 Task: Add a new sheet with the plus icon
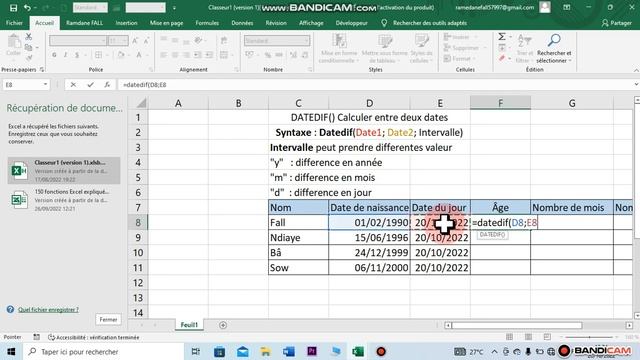coord(223,325)
